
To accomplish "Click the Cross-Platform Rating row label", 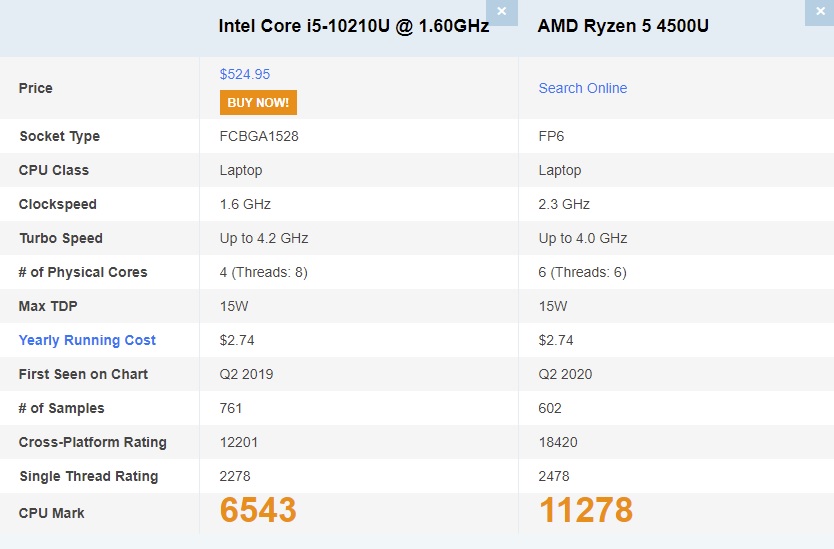I will click(x=92, y=442).
